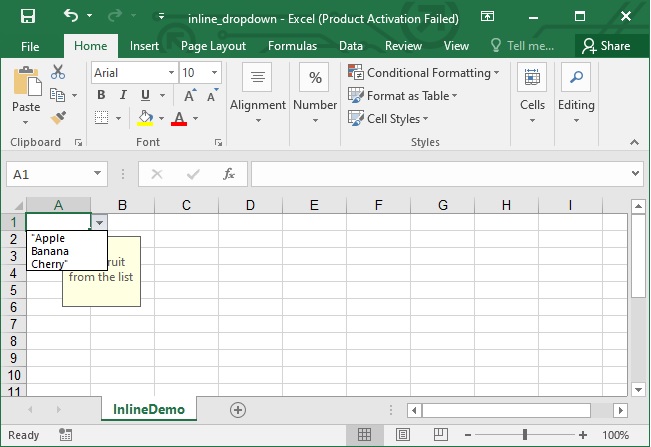Toggle Bold formatting

click(x=101, y=95)
